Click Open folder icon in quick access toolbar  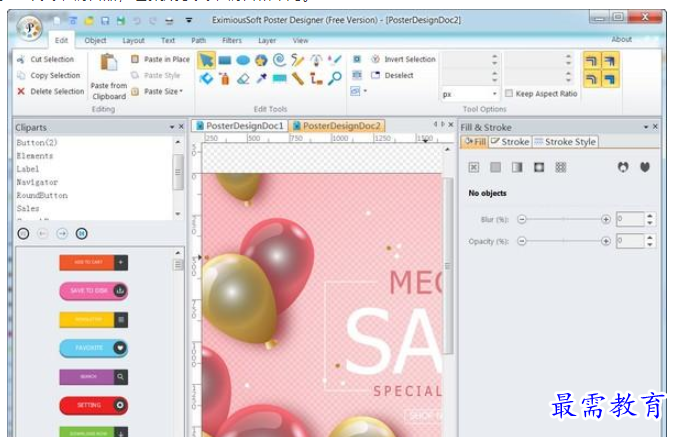click(x=89, y=21)
